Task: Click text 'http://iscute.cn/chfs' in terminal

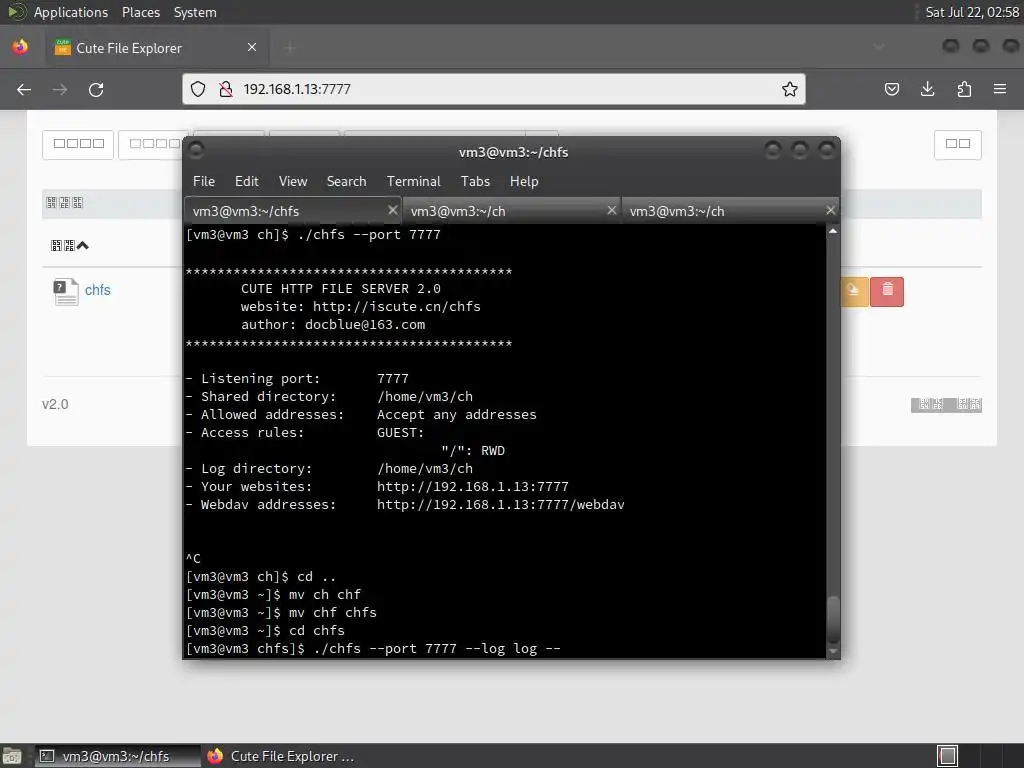Action: click(x=396, y=306)
